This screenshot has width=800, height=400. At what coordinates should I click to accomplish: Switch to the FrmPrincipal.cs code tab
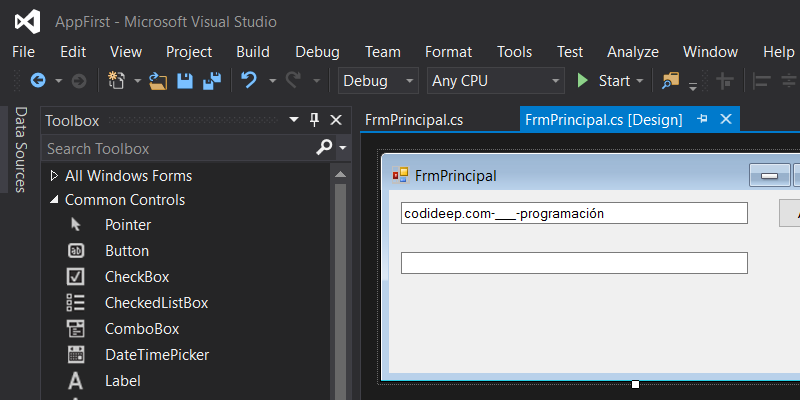[x=414, y=120]
